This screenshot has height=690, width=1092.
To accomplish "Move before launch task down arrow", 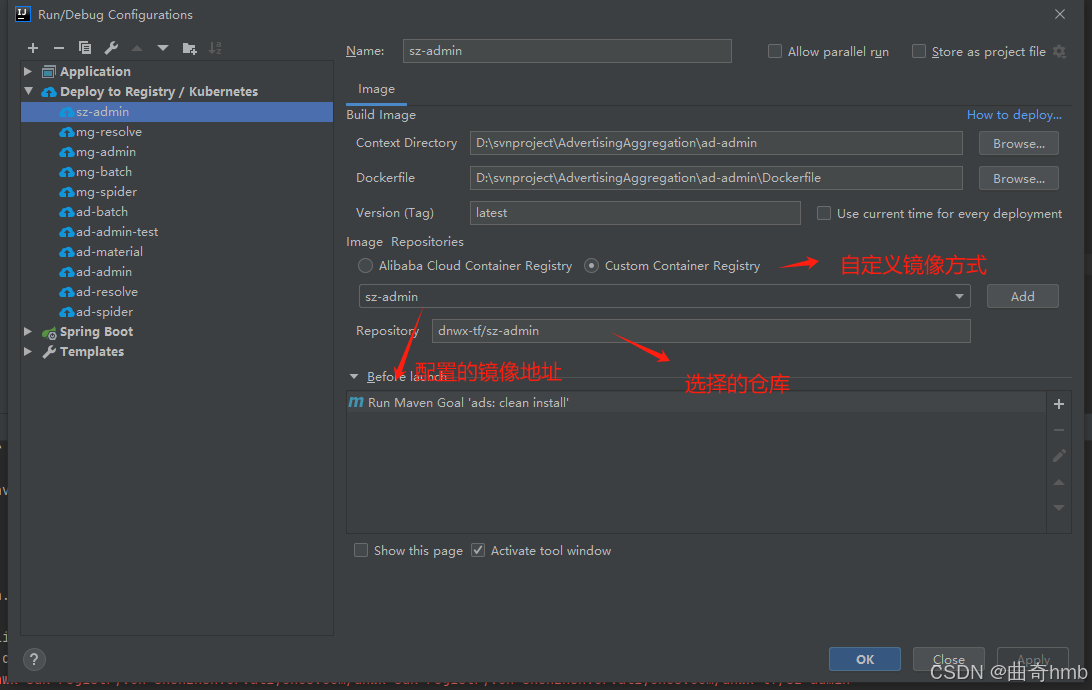I will (1059, 508).
